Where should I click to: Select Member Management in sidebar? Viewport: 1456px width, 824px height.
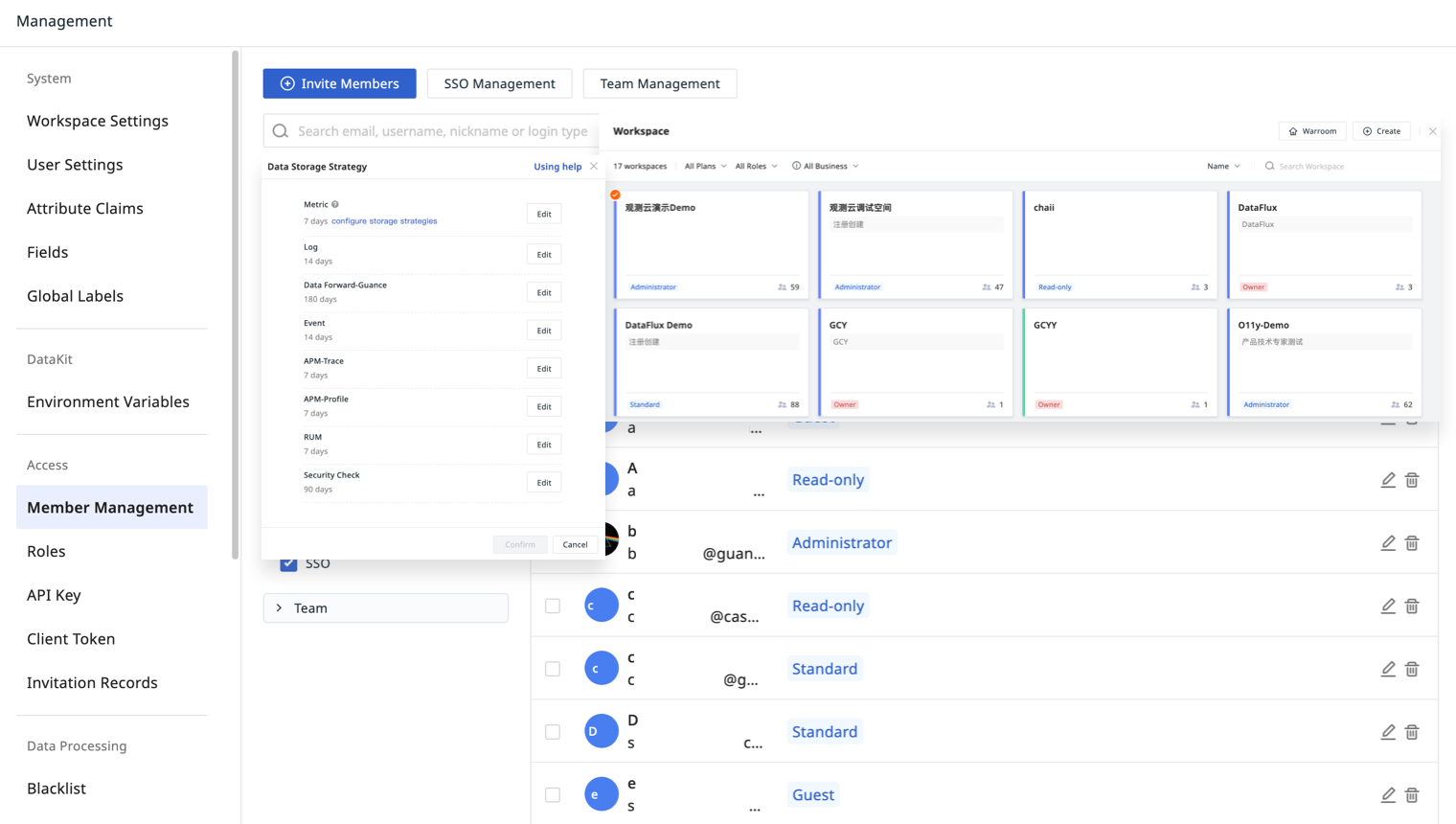pos(111,507)
